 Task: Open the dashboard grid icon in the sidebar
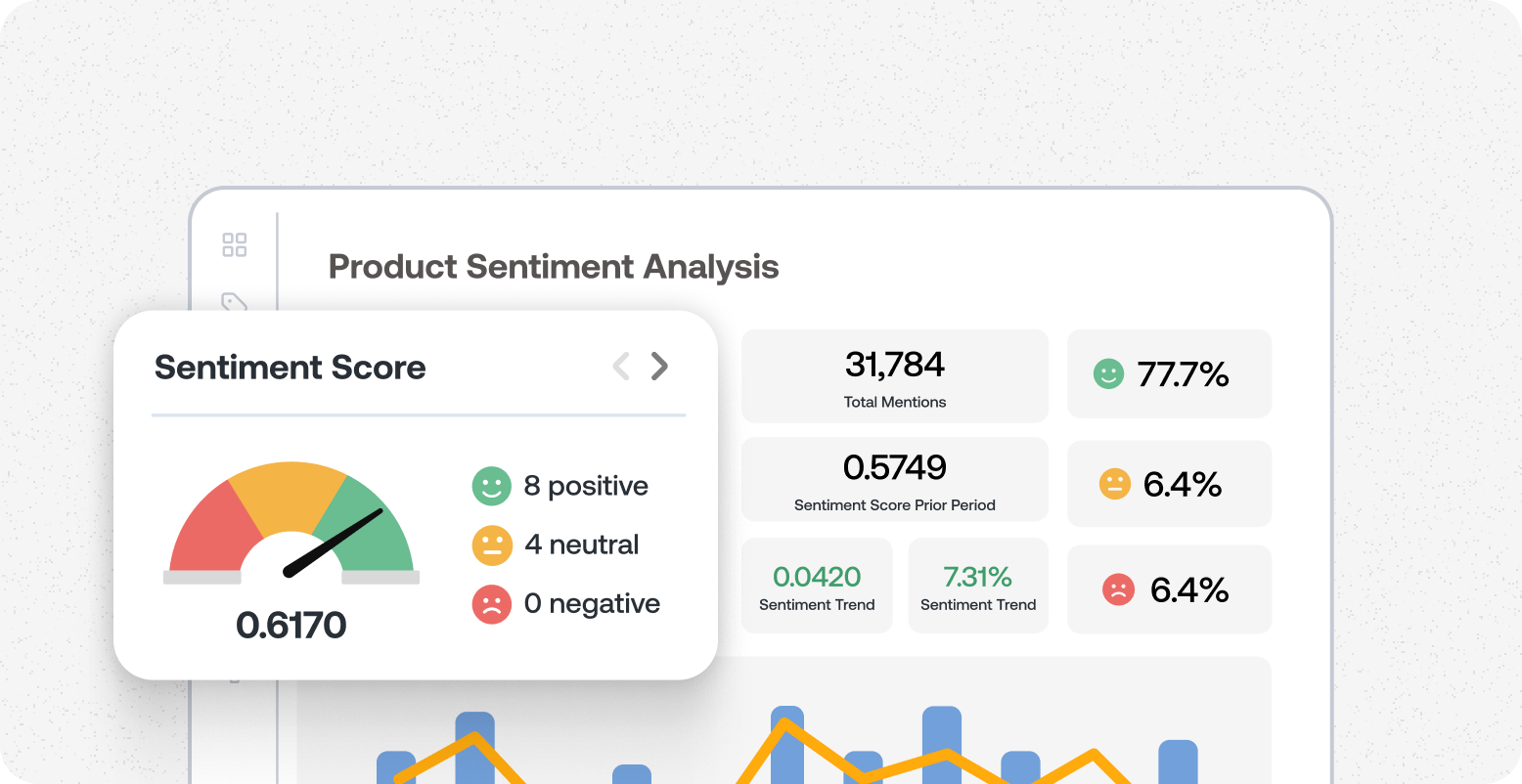[234, 244]
